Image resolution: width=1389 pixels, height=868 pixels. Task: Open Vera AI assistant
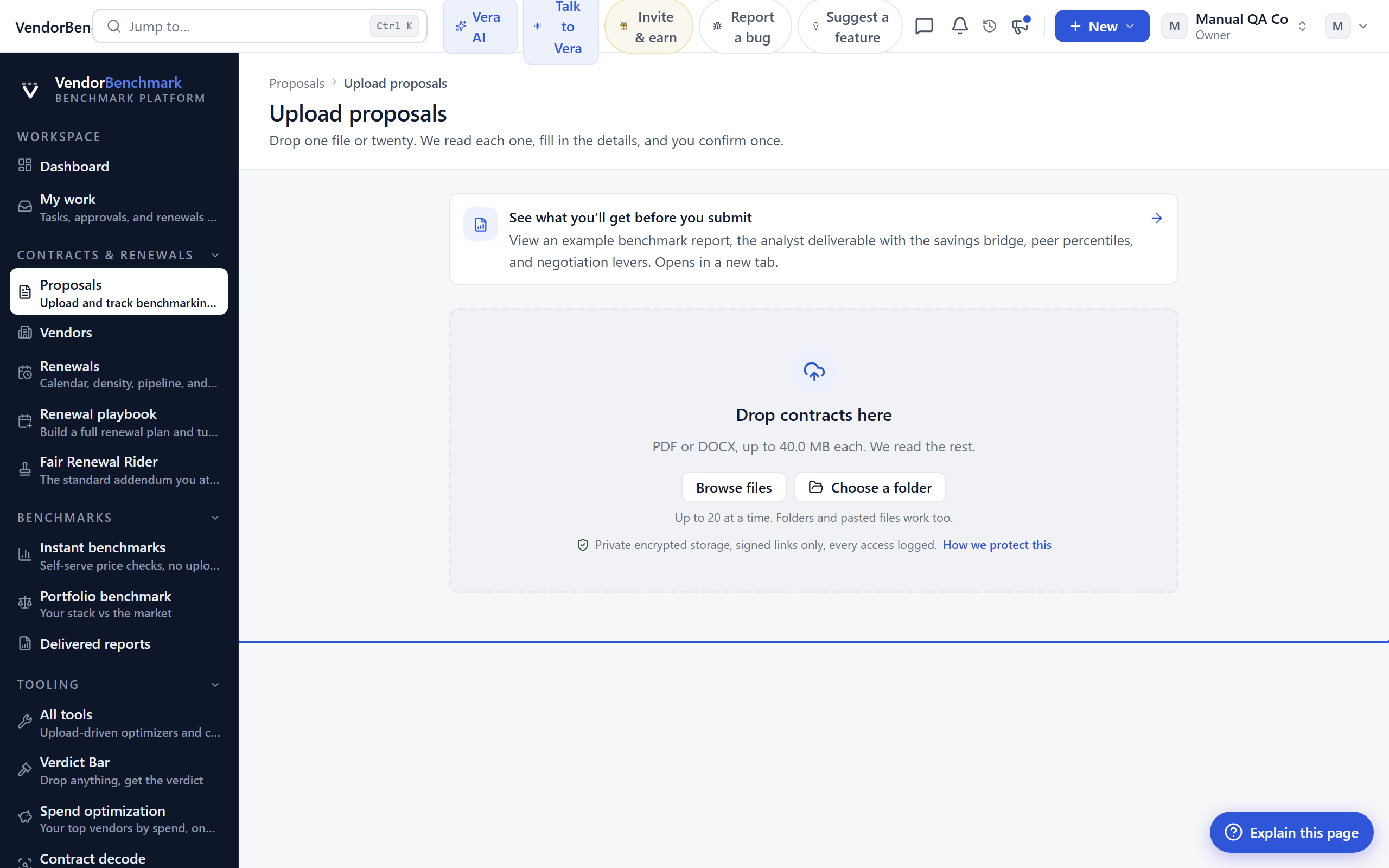pos(480,27)
